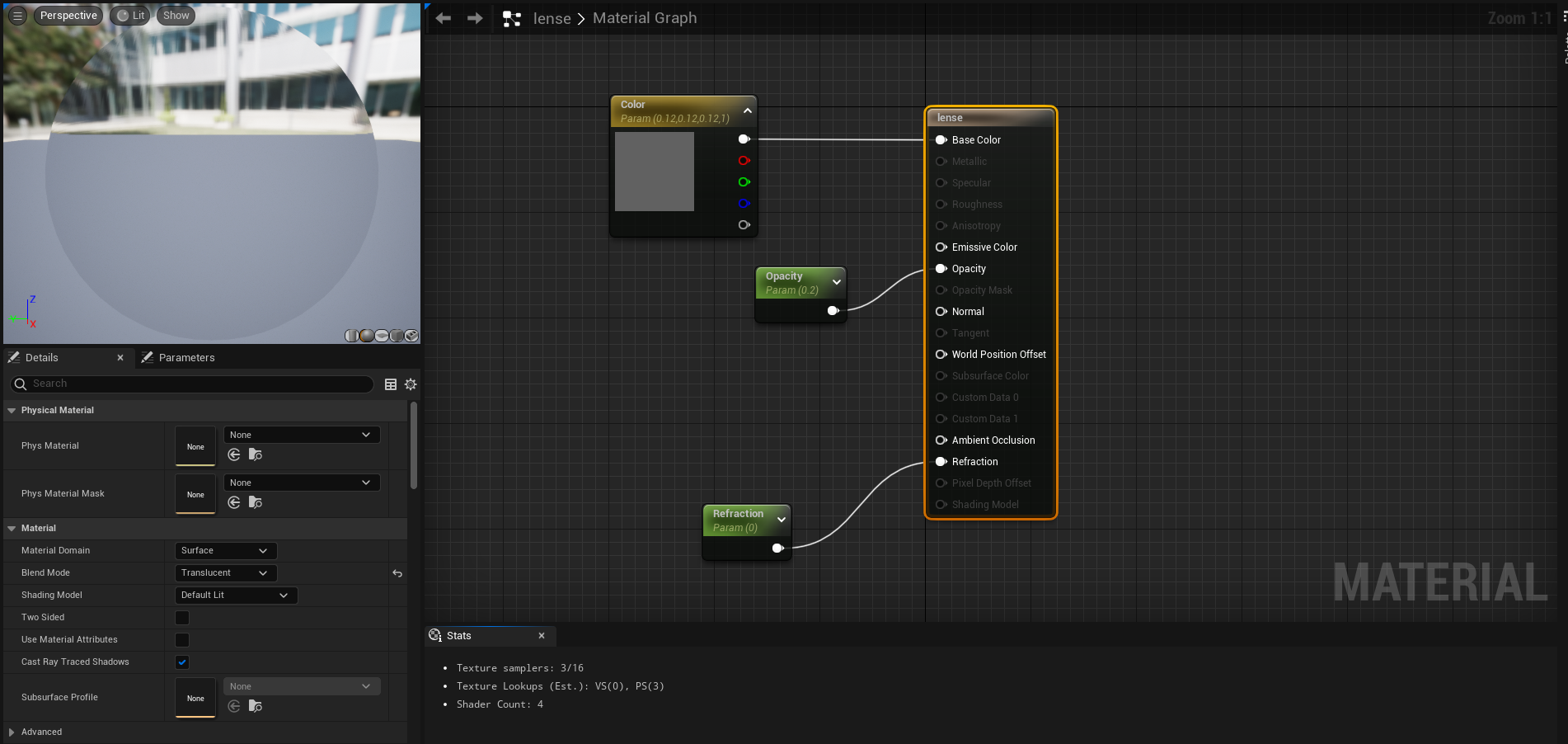Set preview mesh to plane primitive
Viewport: 1568px width, 744px height.
pyautogui.click(x=382, y=336)
